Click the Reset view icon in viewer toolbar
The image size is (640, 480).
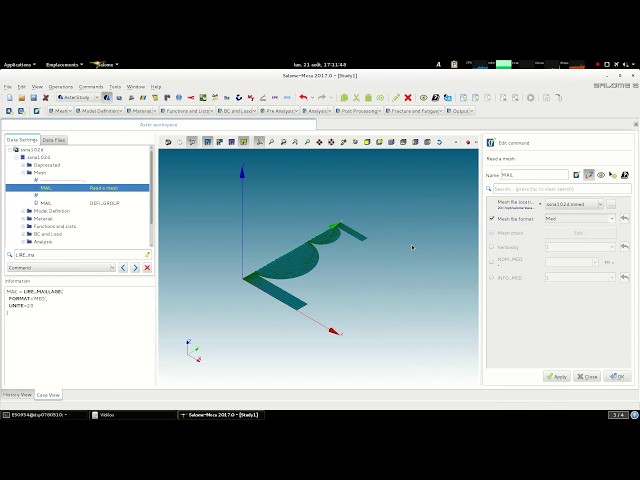[439, 142]
